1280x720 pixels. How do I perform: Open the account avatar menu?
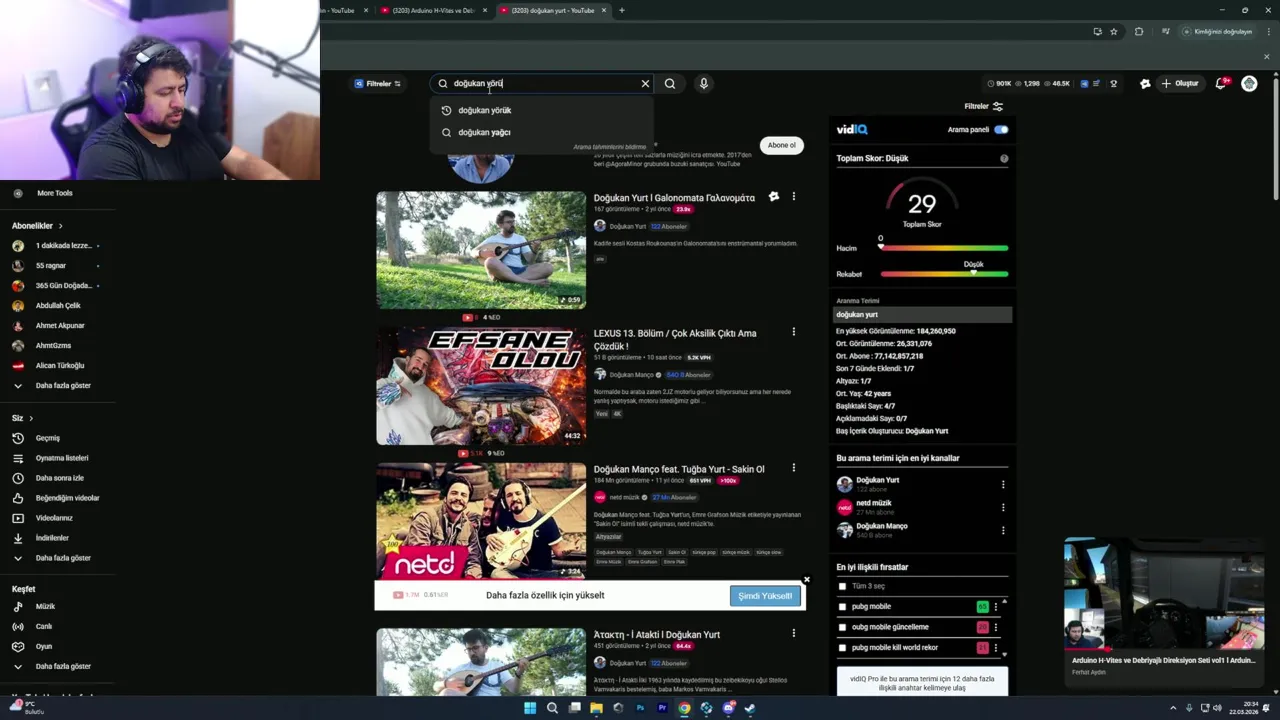tap(1249, 84)
